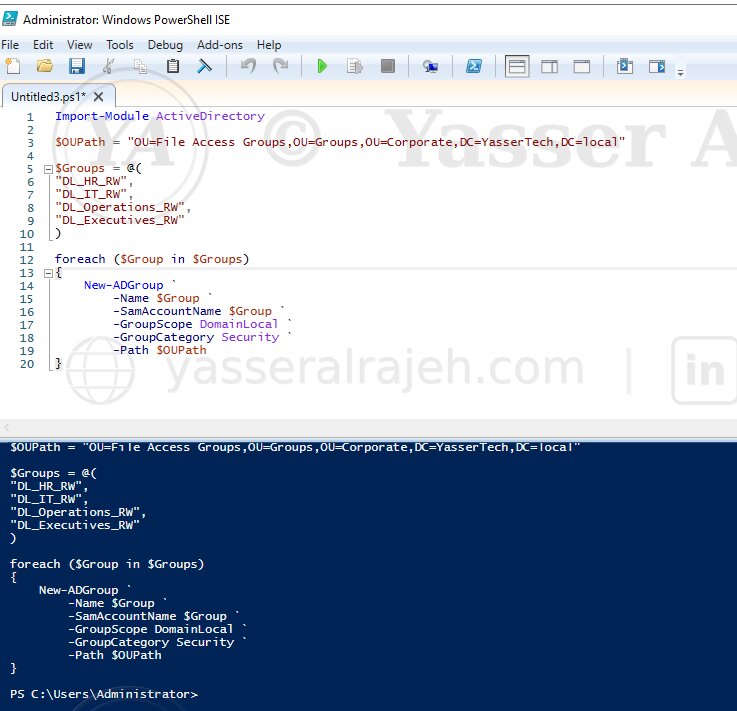Run the script with green arrow
Screen dimensions: 737x711
tap(322, 66)
